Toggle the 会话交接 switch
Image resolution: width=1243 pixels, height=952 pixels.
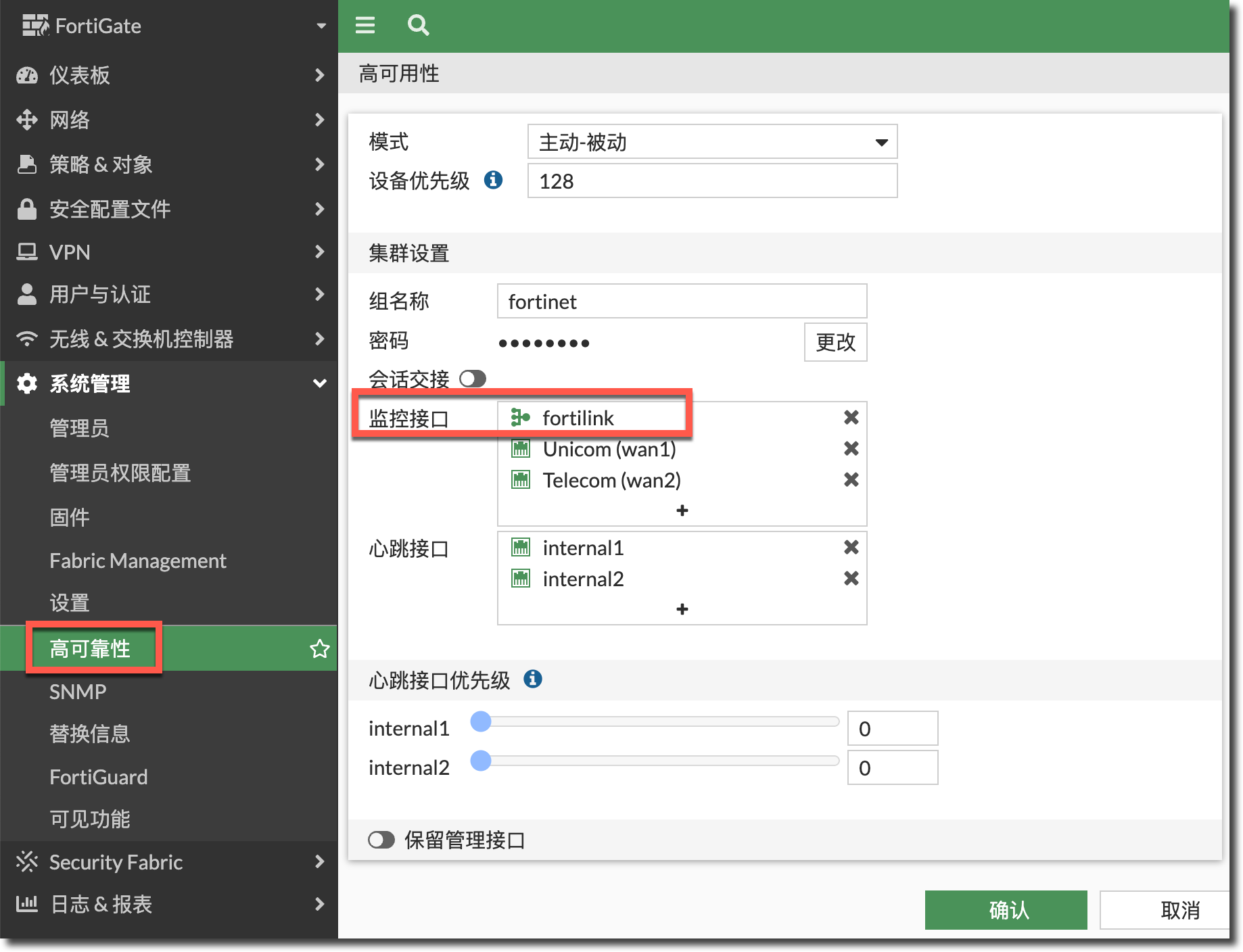coord(473,379)
